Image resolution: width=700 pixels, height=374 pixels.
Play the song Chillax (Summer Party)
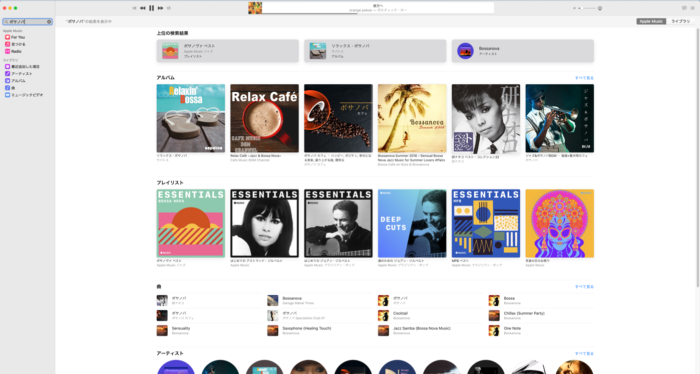click(541, 316)
